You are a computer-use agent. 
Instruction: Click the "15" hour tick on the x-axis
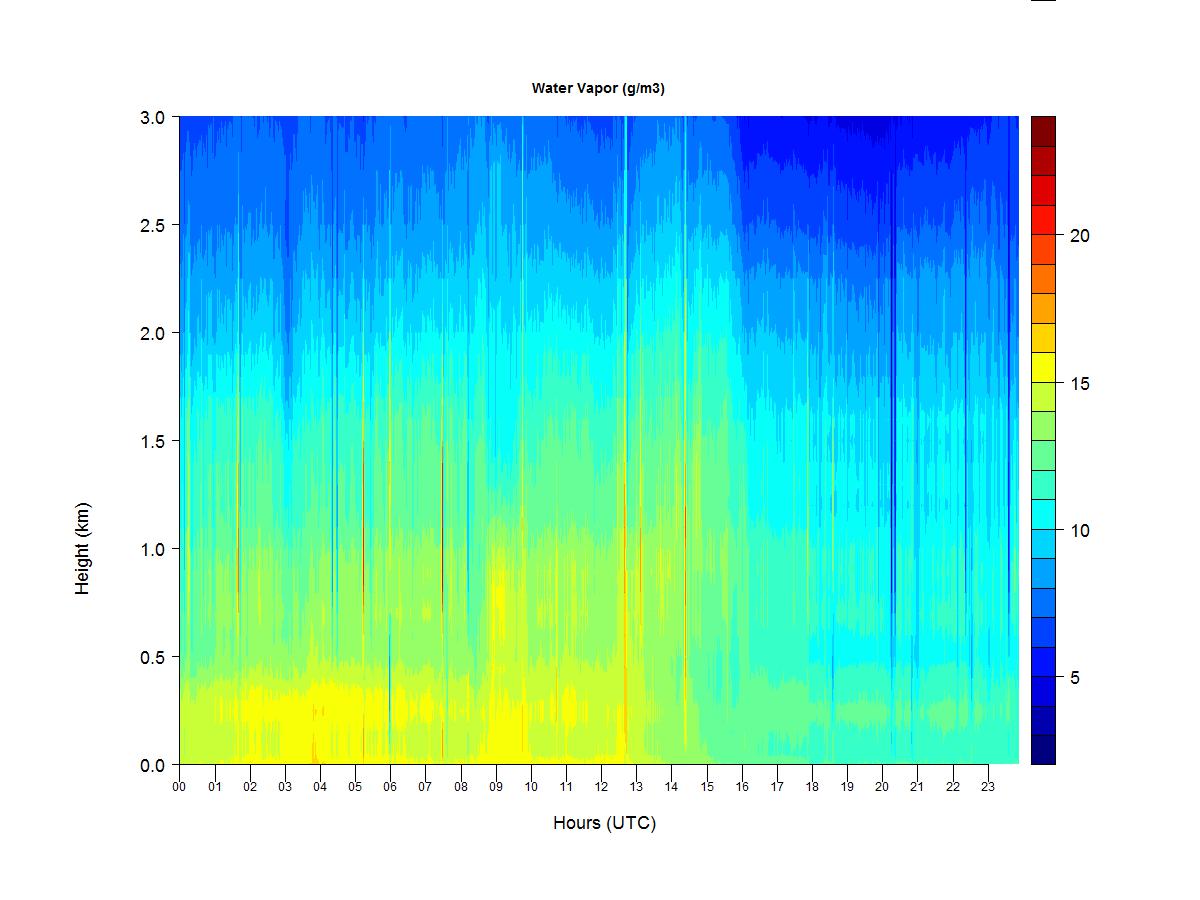(x=707, y=787)
